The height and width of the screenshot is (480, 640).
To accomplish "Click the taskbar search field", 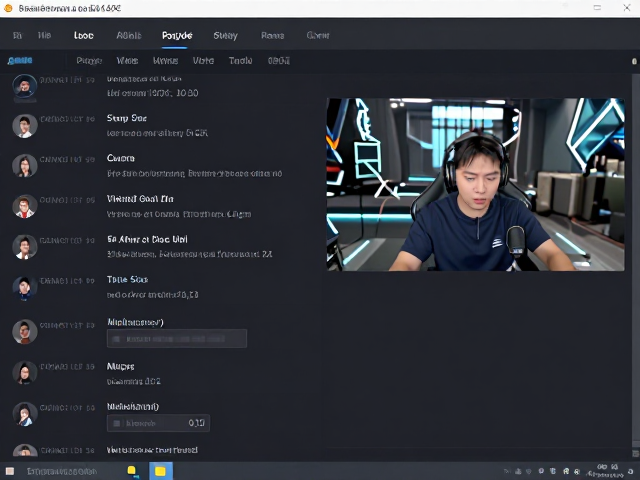I will point(62,472).
